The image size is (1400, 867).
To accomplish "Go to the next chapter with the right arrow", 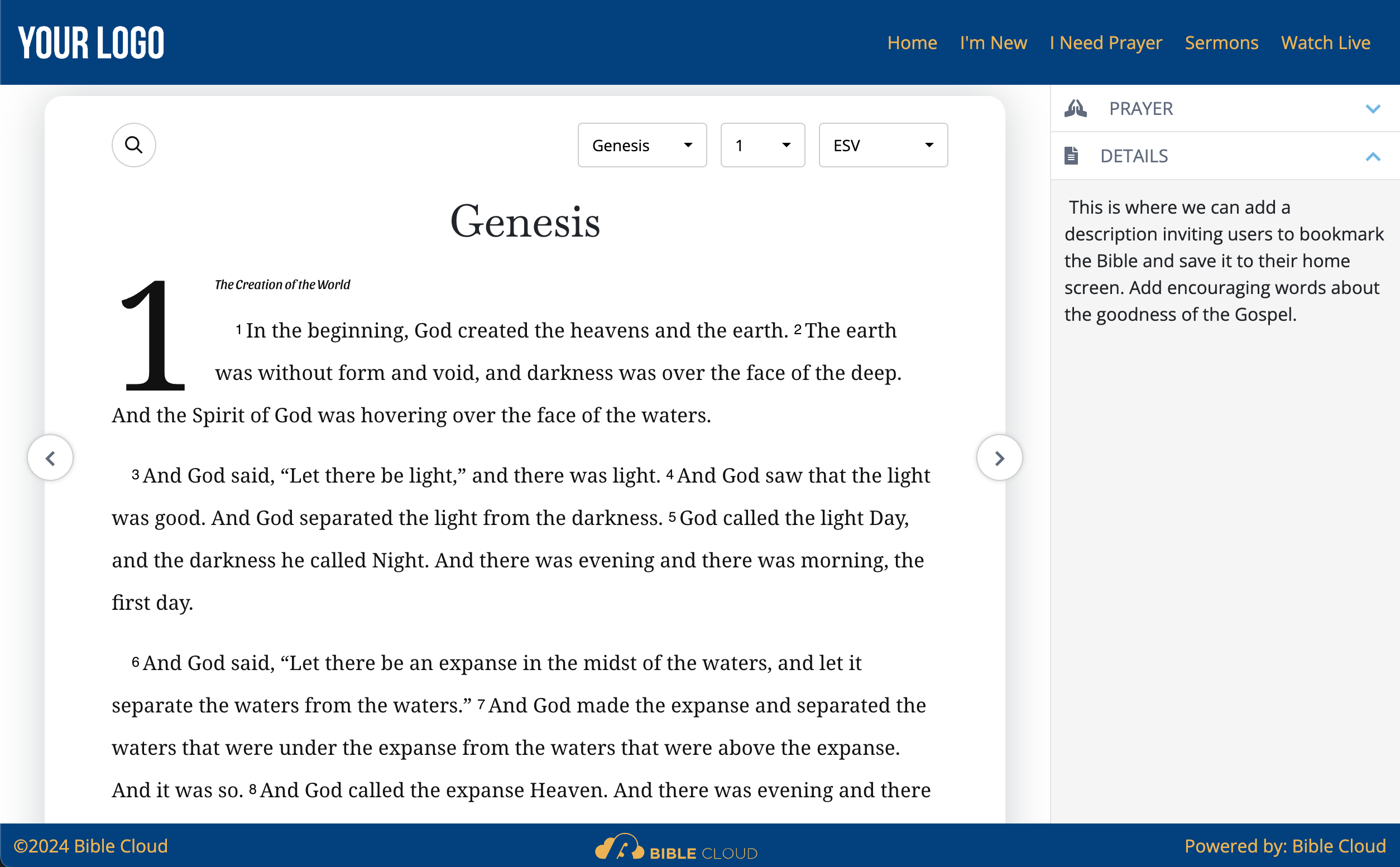I will tap(1000, 457).
